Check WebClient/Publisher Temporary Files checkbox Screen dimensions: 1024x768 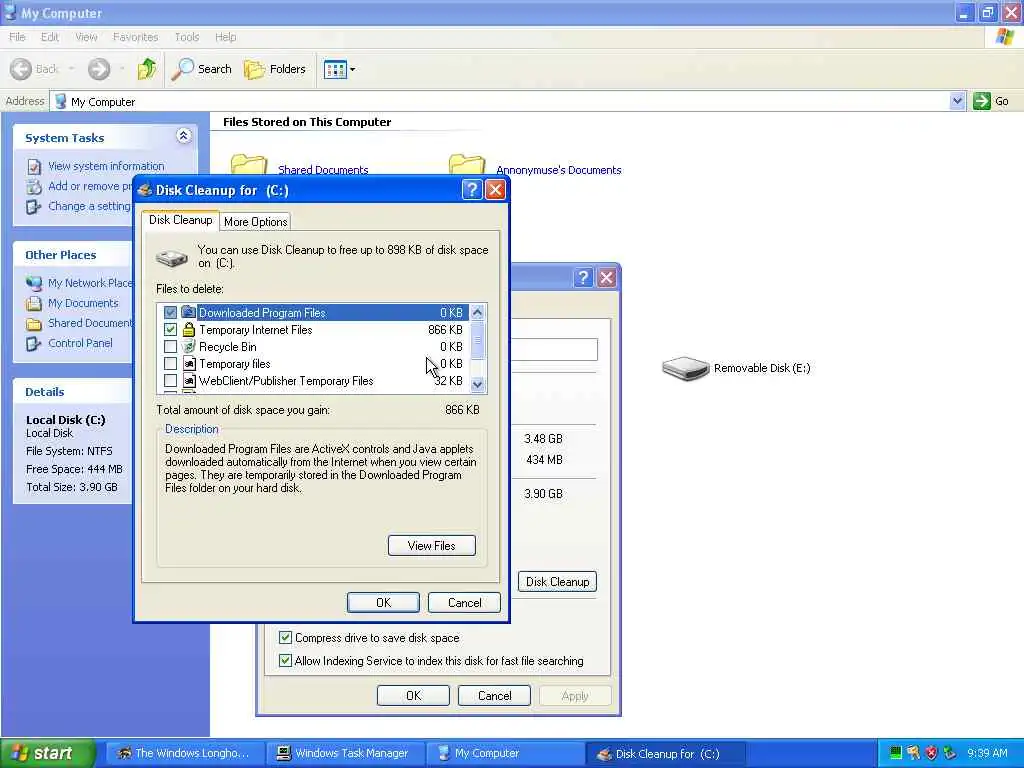(x=170, y=381)
